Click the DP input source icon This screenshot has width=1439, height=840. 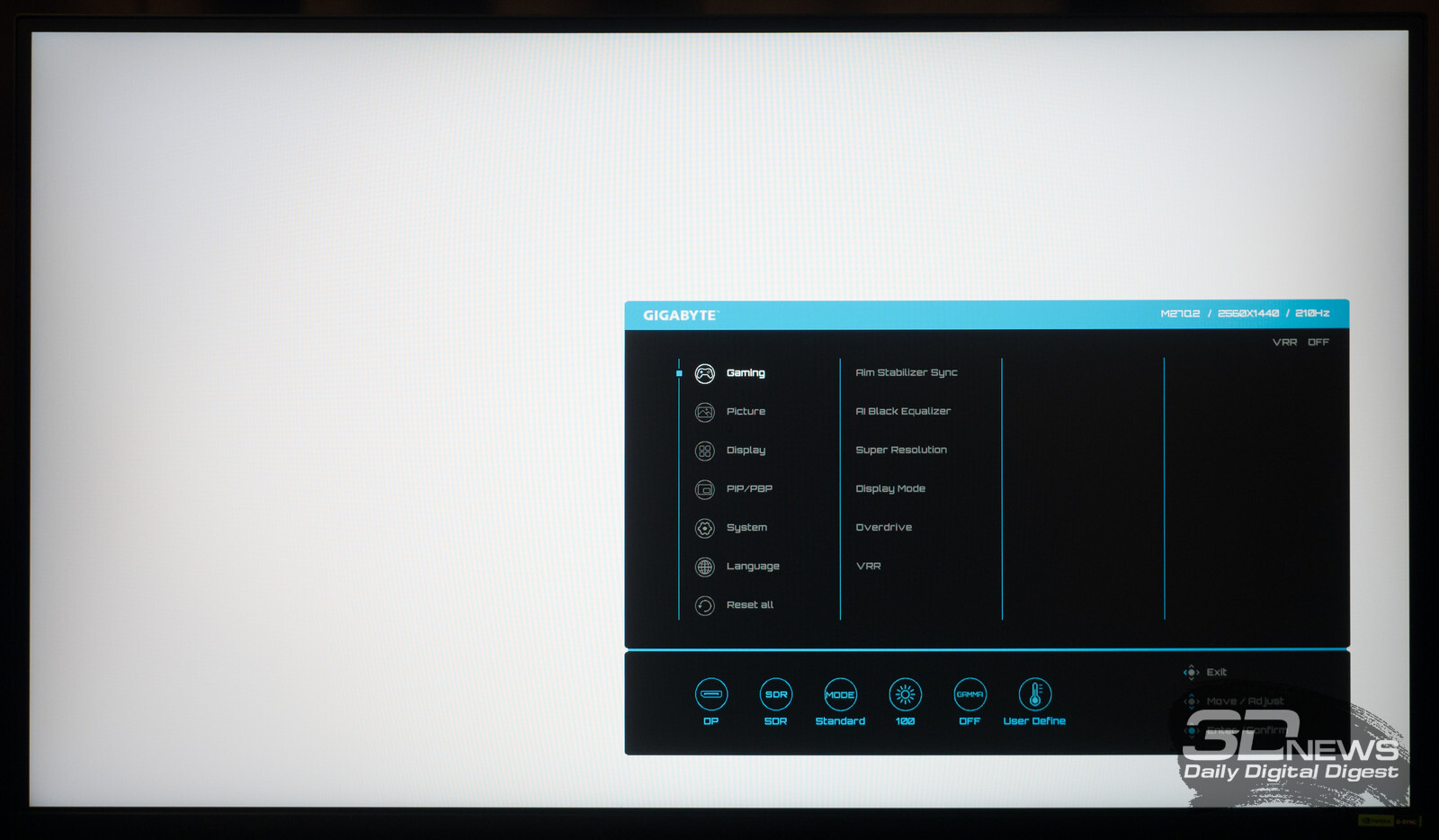coord(711,694)
